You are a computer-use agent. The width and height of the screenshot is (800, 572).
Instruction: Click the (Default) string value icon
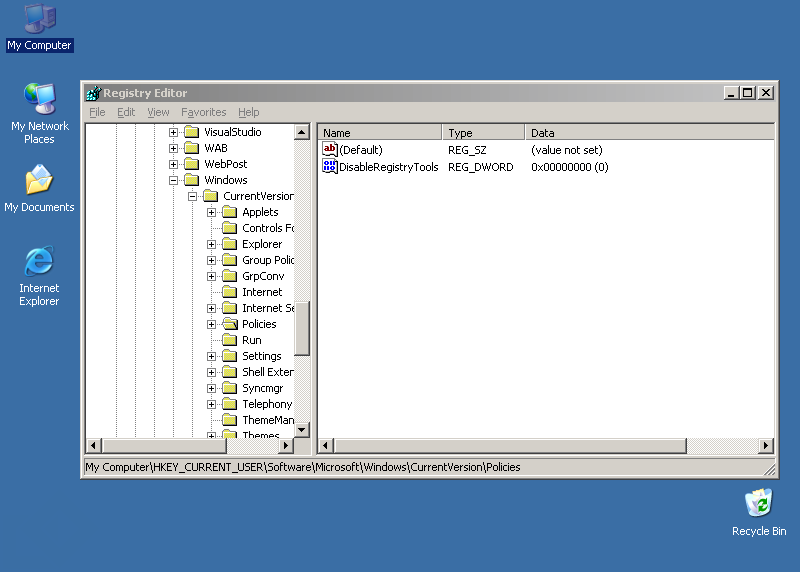pos(330,150)
